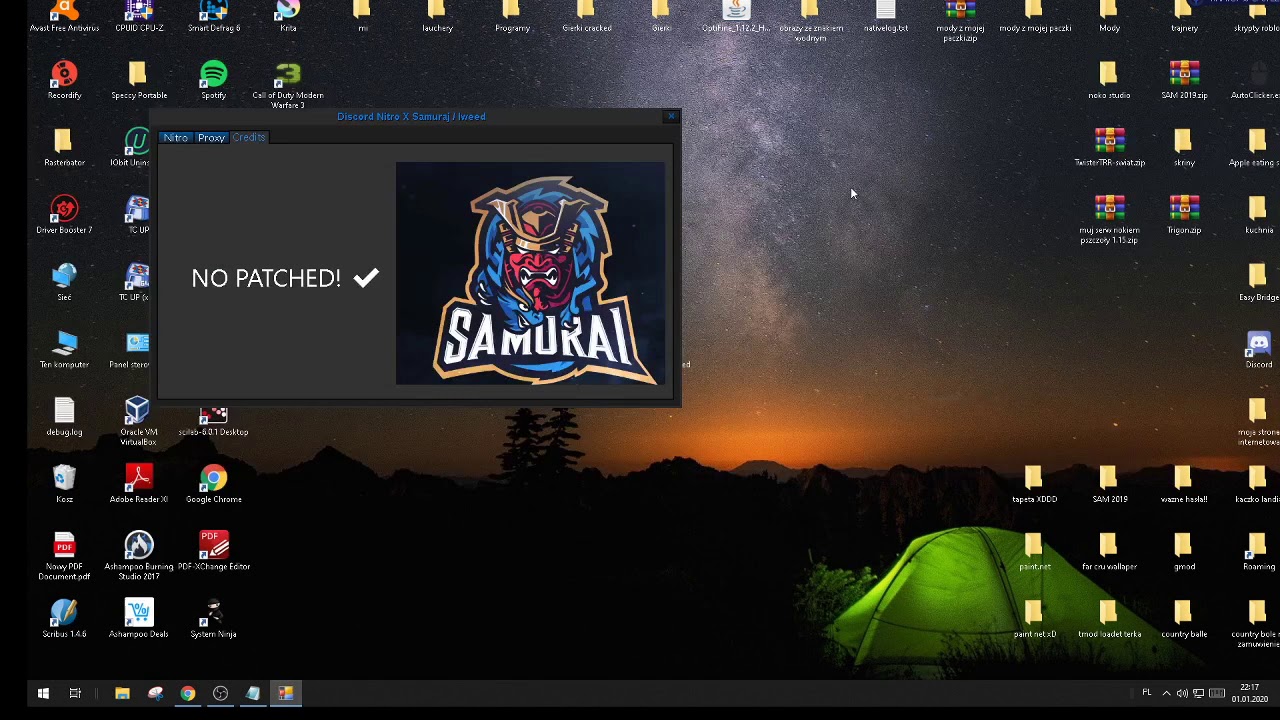Screen dimensions: 1280x720
Task: Open the Programy folder
Action: click(512, 16)
